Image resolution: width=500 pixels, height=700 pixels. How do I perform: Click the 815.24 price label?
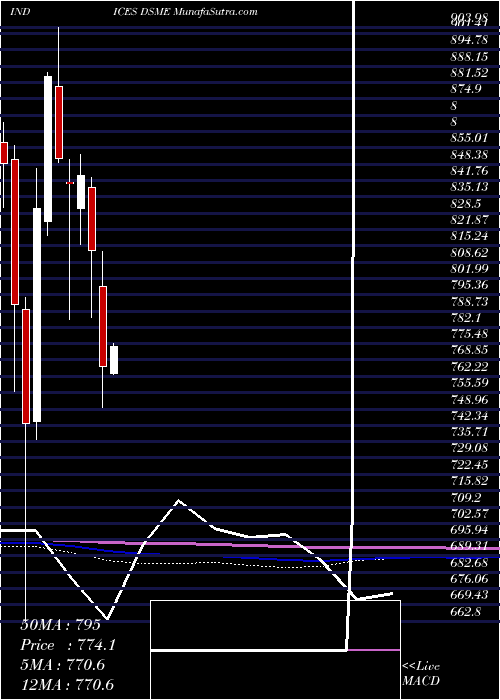[469, 236]
